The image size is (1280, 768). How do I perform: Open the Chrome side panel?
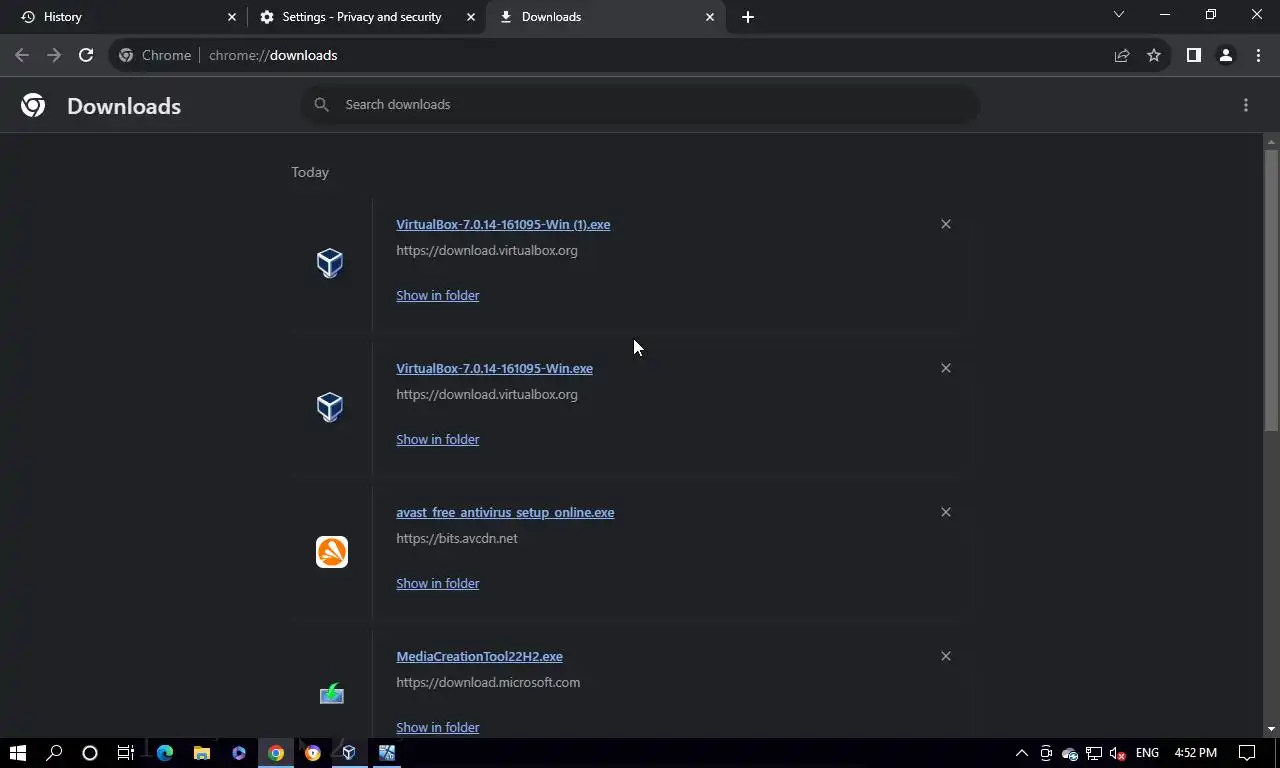coord(1193,55)
